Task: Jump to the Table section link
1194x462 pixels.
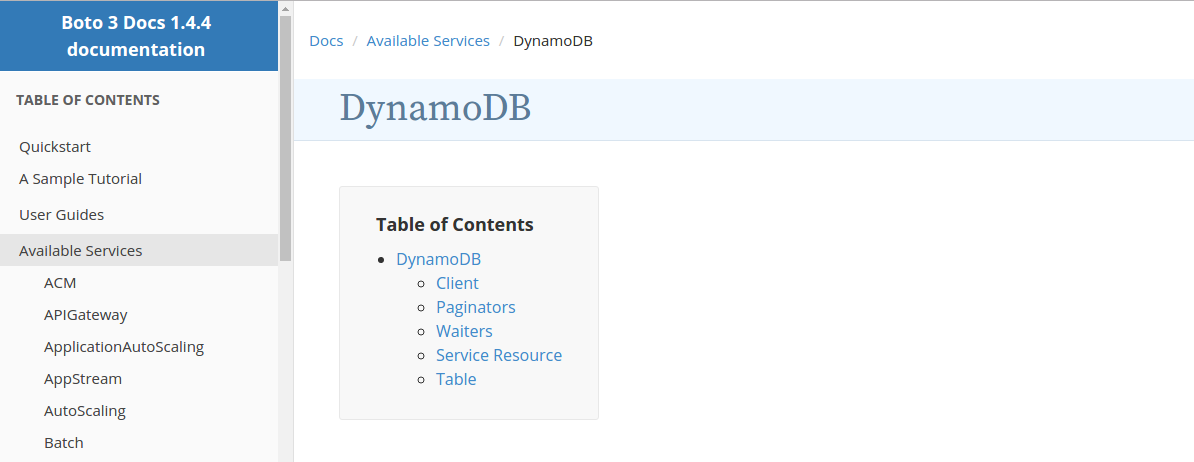Action: click(456, 379)
